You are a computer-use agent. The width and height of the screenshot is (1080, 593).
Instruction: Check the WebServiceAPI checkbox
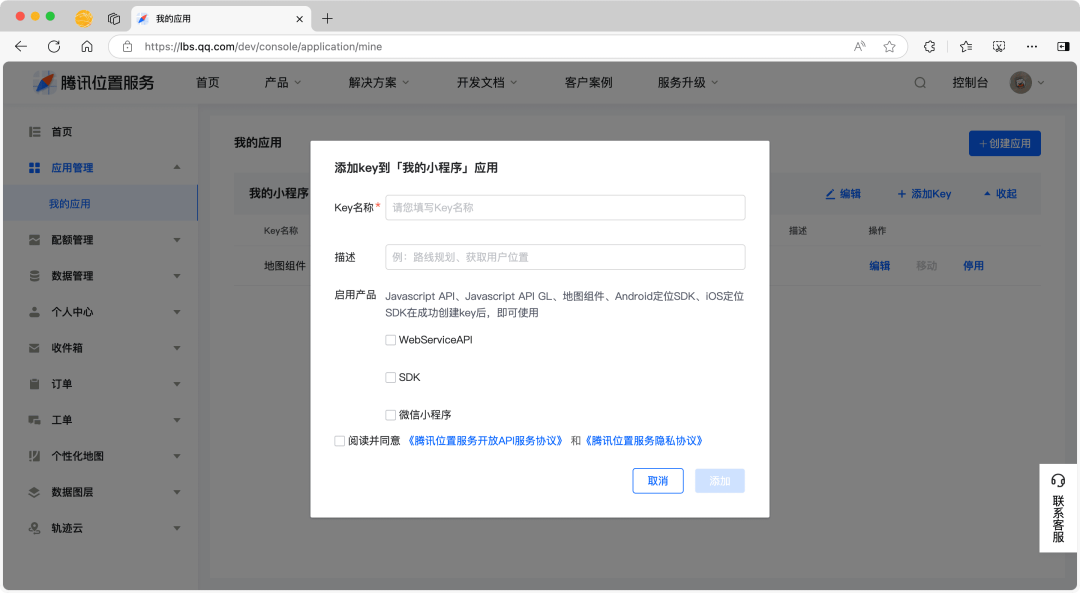391,340
